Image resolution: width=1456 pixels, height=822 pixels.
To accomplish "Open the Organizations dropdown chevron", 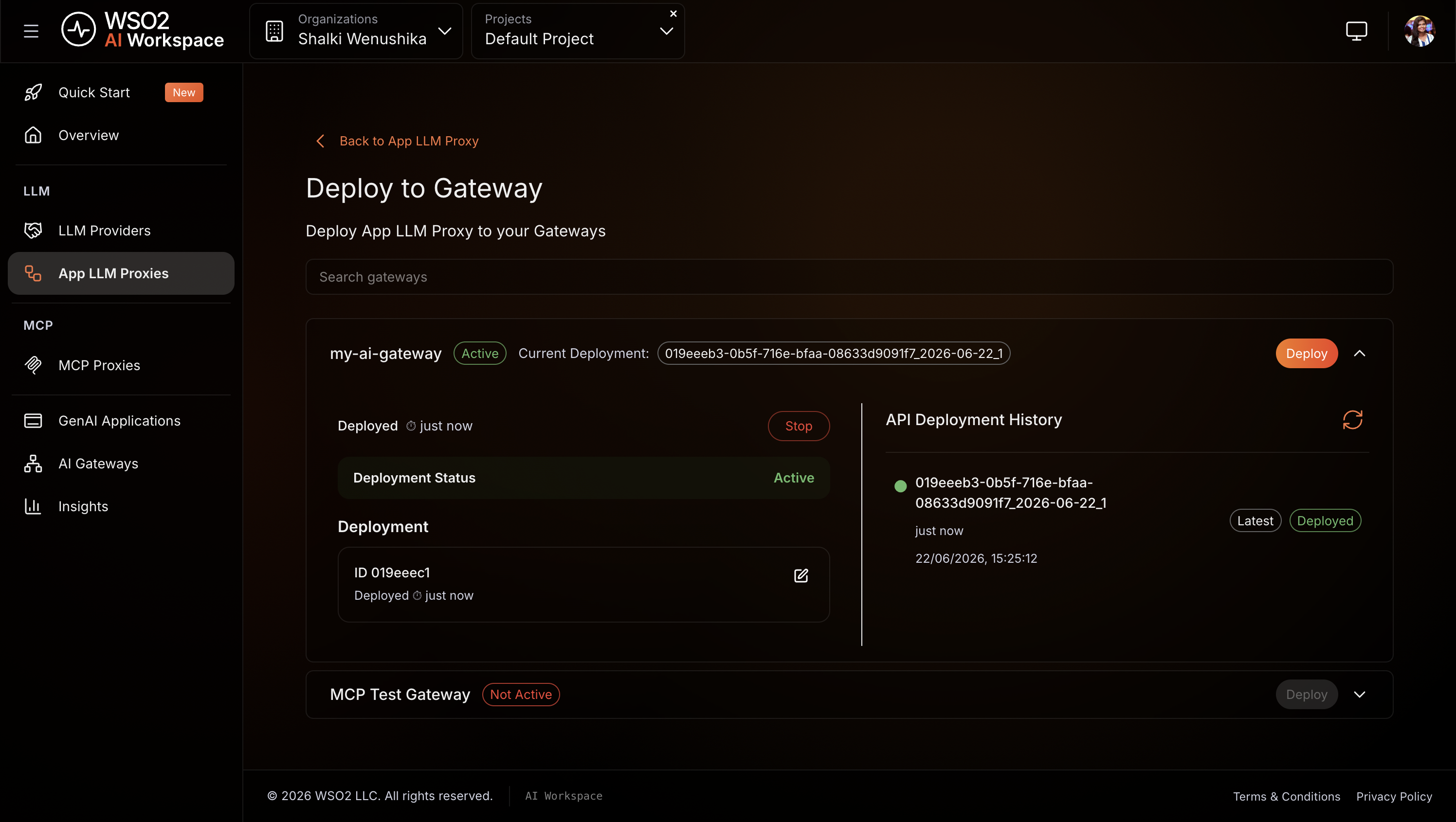I will tap(445, 31).
